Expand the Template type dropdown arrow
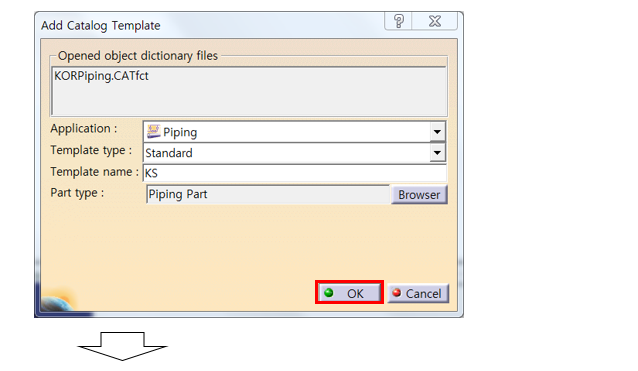Viewport: 638px width, 371px height. [437, 153]
